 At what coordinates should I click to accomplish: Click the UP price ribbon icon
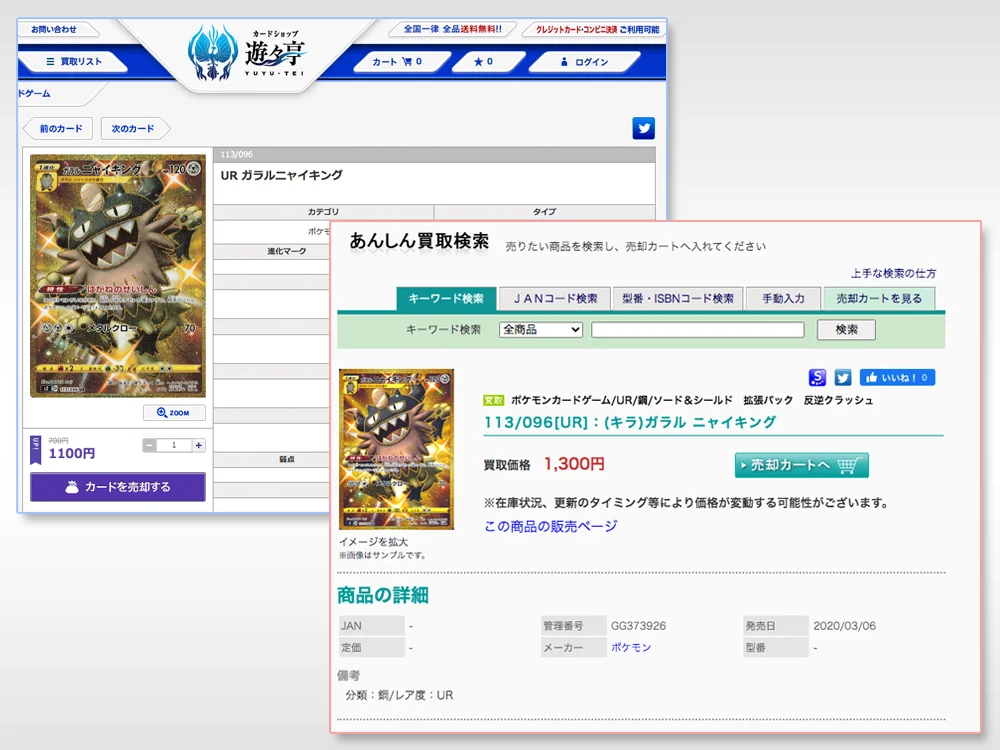click(36, 450)
